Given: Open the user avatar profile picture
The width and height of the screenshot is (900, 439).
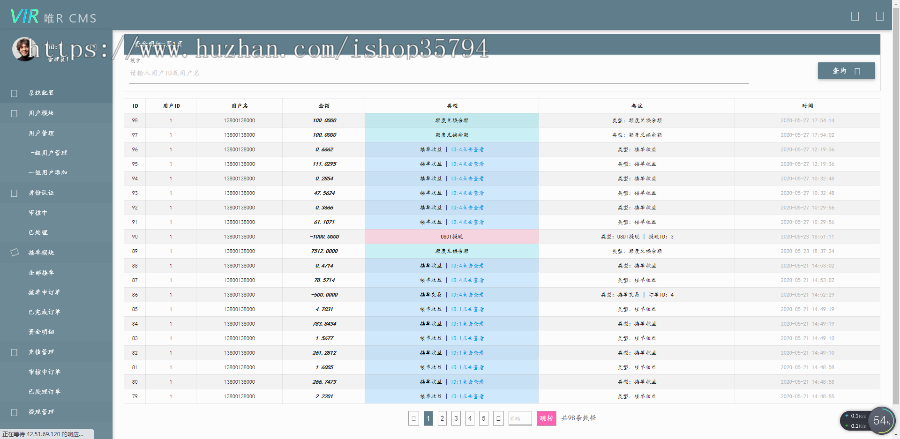Looking at the screenshot, I should (23, 49).
